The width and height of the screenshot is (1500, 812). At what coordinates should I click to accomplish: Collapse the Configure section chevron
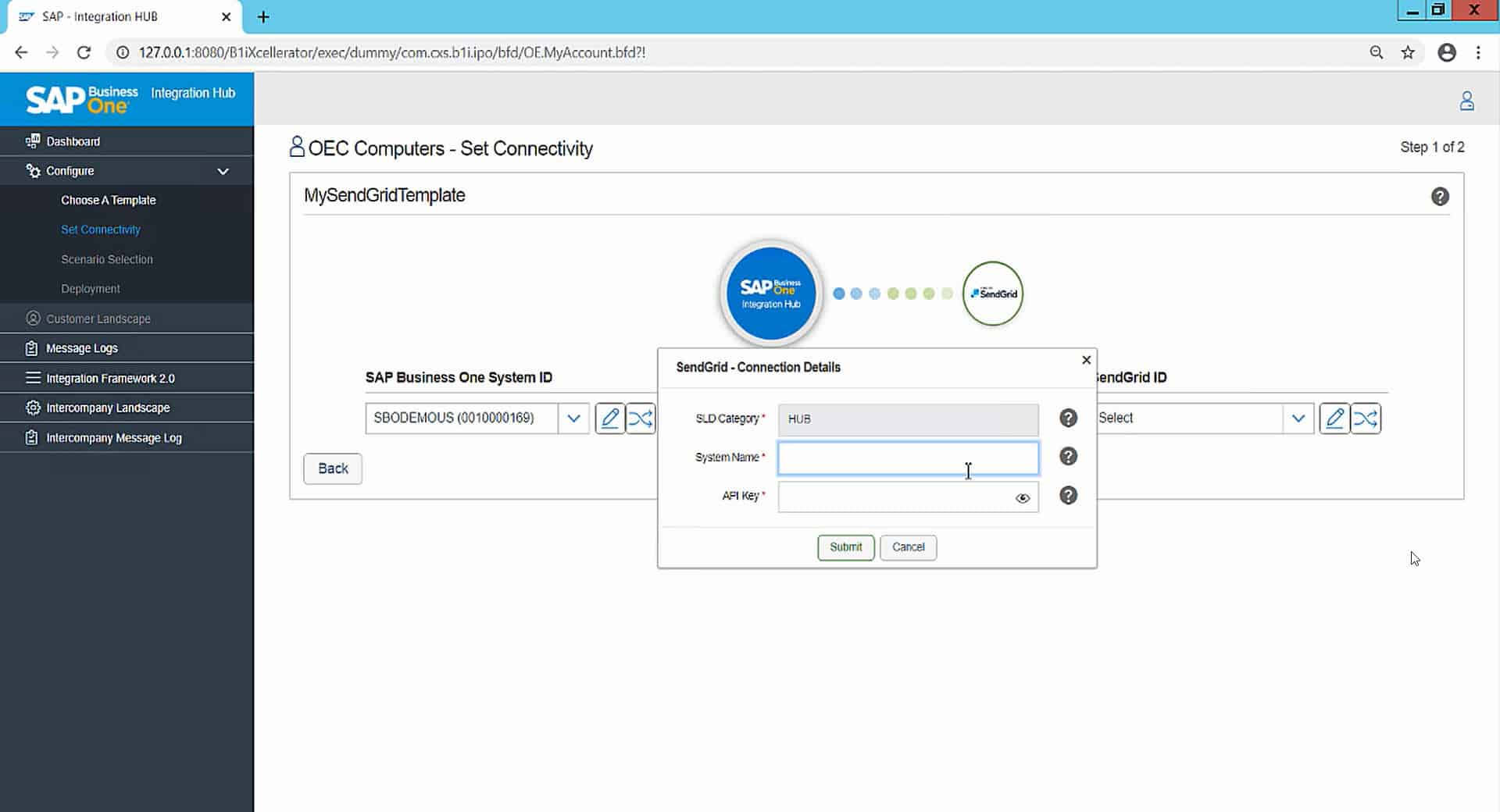223,171
